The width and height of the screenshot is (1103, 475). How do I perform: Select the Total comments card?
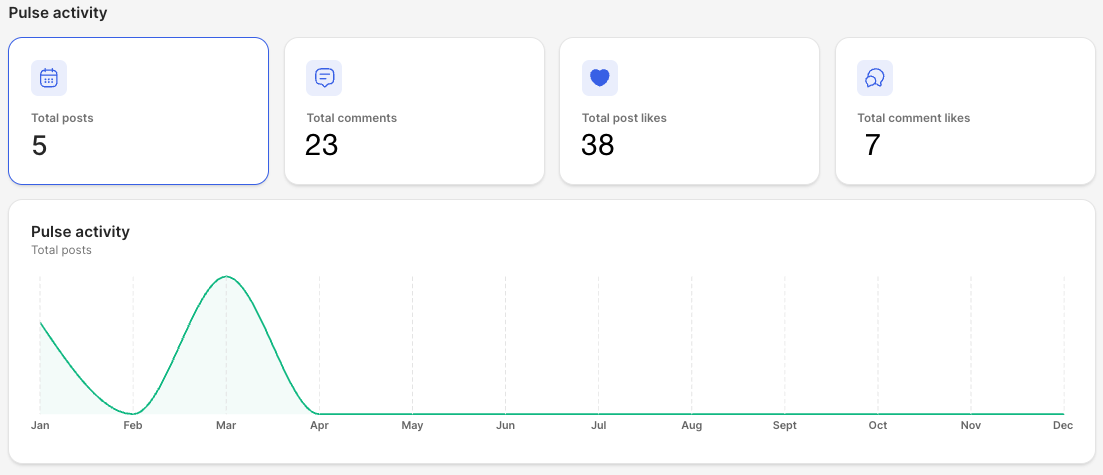pyautogui.click(x=414, y=111)
